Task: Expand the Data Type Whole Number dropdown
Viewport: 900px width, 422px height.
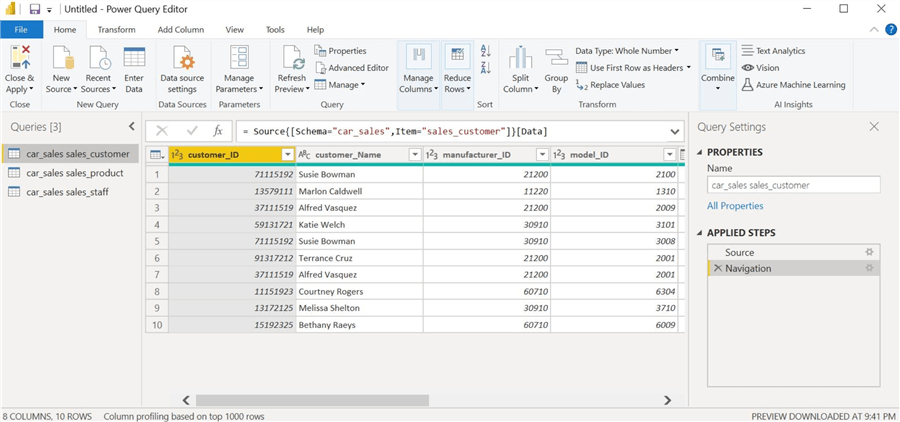Action: [626, 50]
